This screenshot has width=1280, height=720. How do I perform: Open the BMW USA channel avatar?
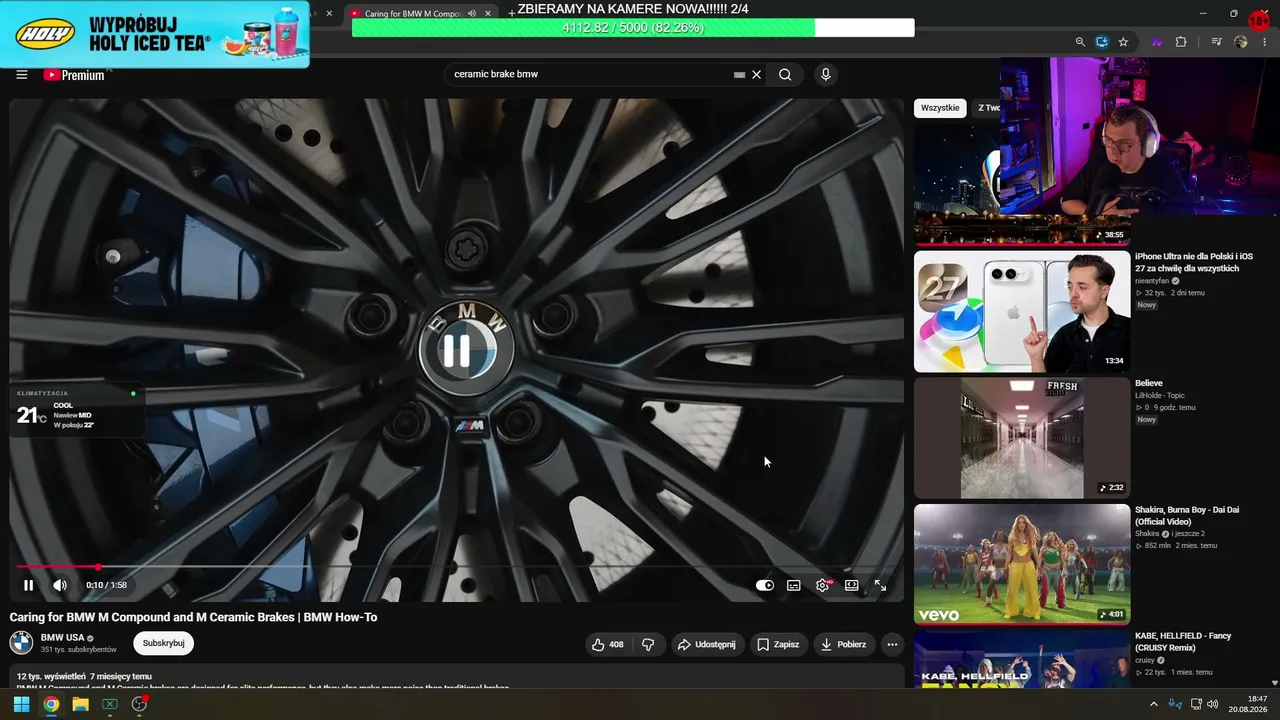coord(21,643)
